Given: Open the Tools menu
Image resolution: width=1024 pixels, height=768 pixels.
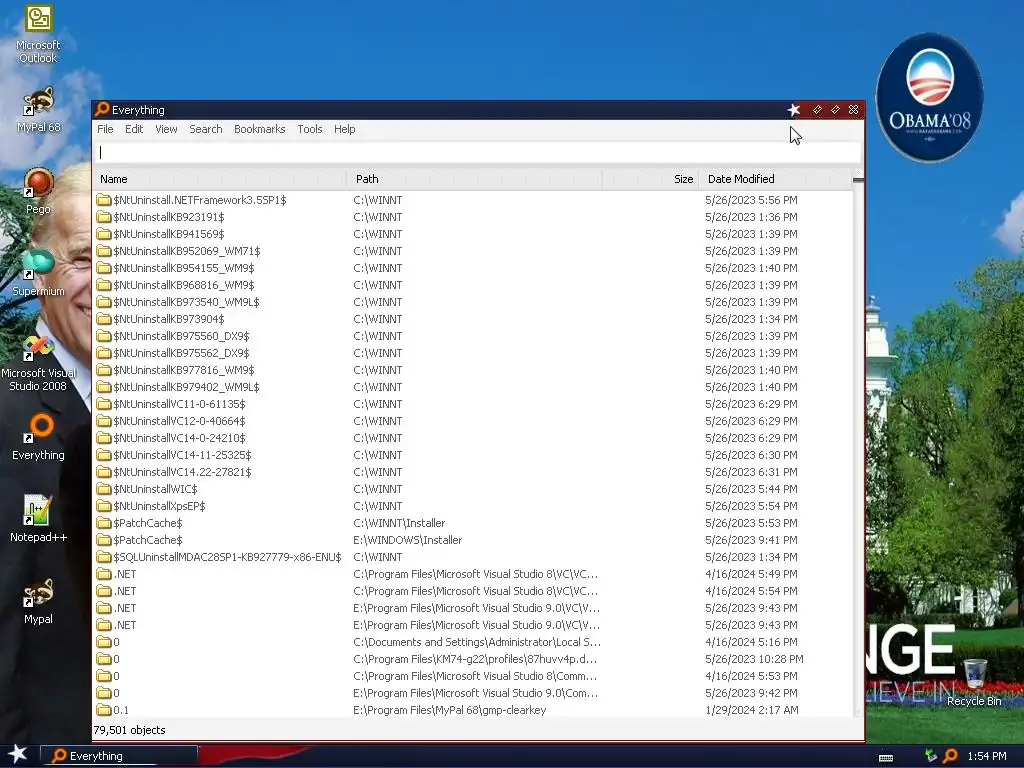Looking at the screenshot, I should (310, 129).
